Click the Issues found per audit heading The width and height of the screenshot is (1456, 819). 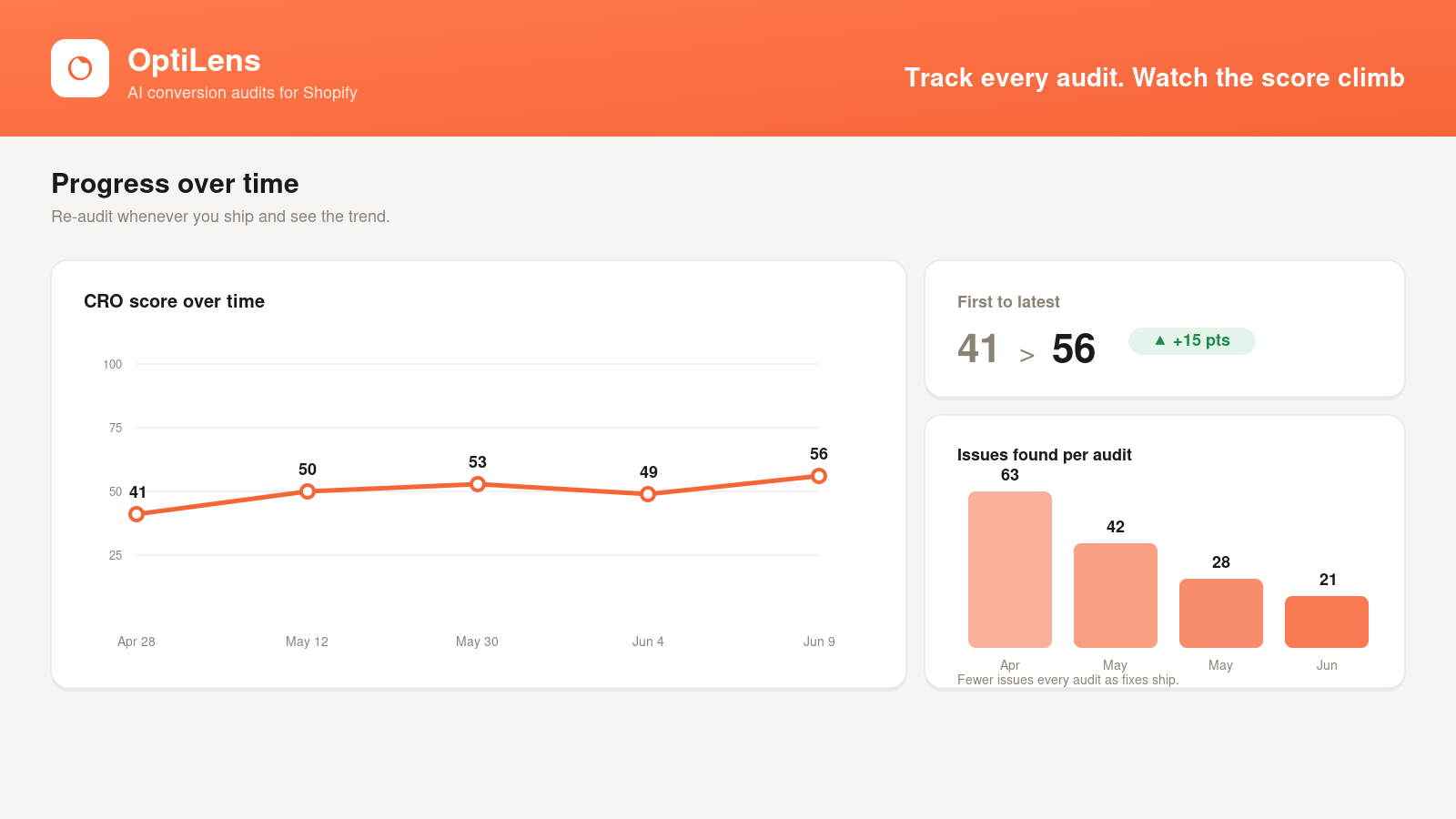1045,455
